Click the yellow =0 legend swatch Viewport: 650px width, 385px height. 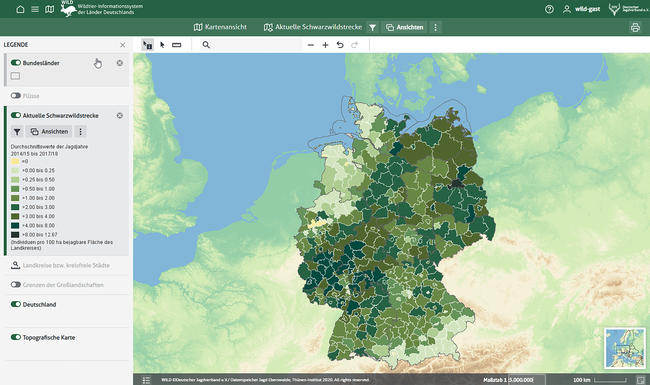click(x=15, y=161)
